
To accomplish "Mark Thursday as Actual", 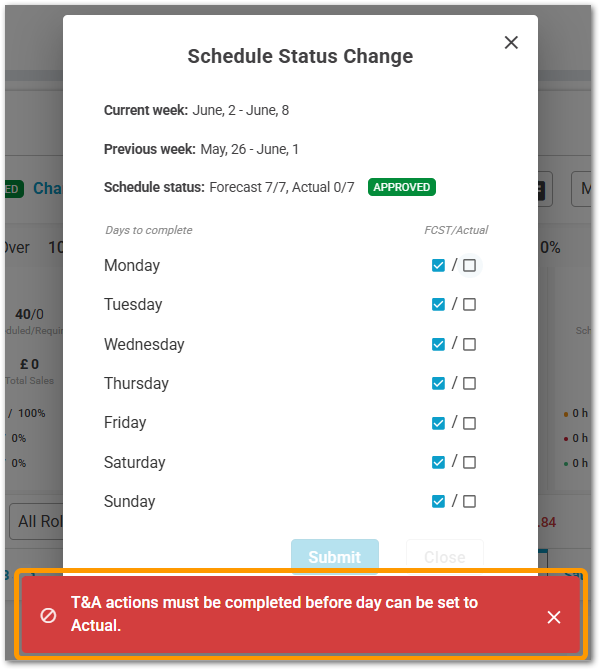I will [x=469, y=384].
